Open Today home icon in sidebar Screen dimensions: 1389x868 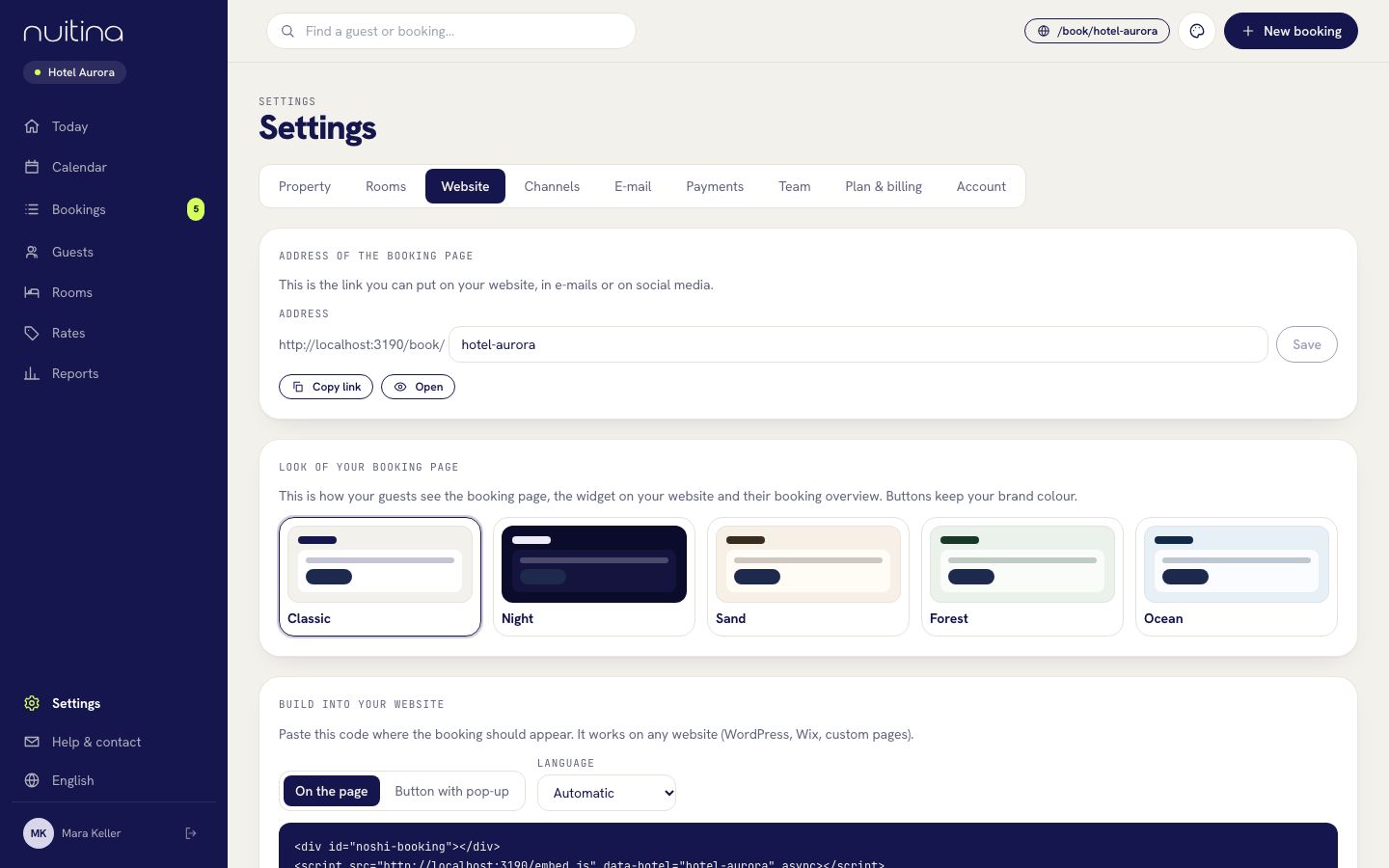(32, 126)
